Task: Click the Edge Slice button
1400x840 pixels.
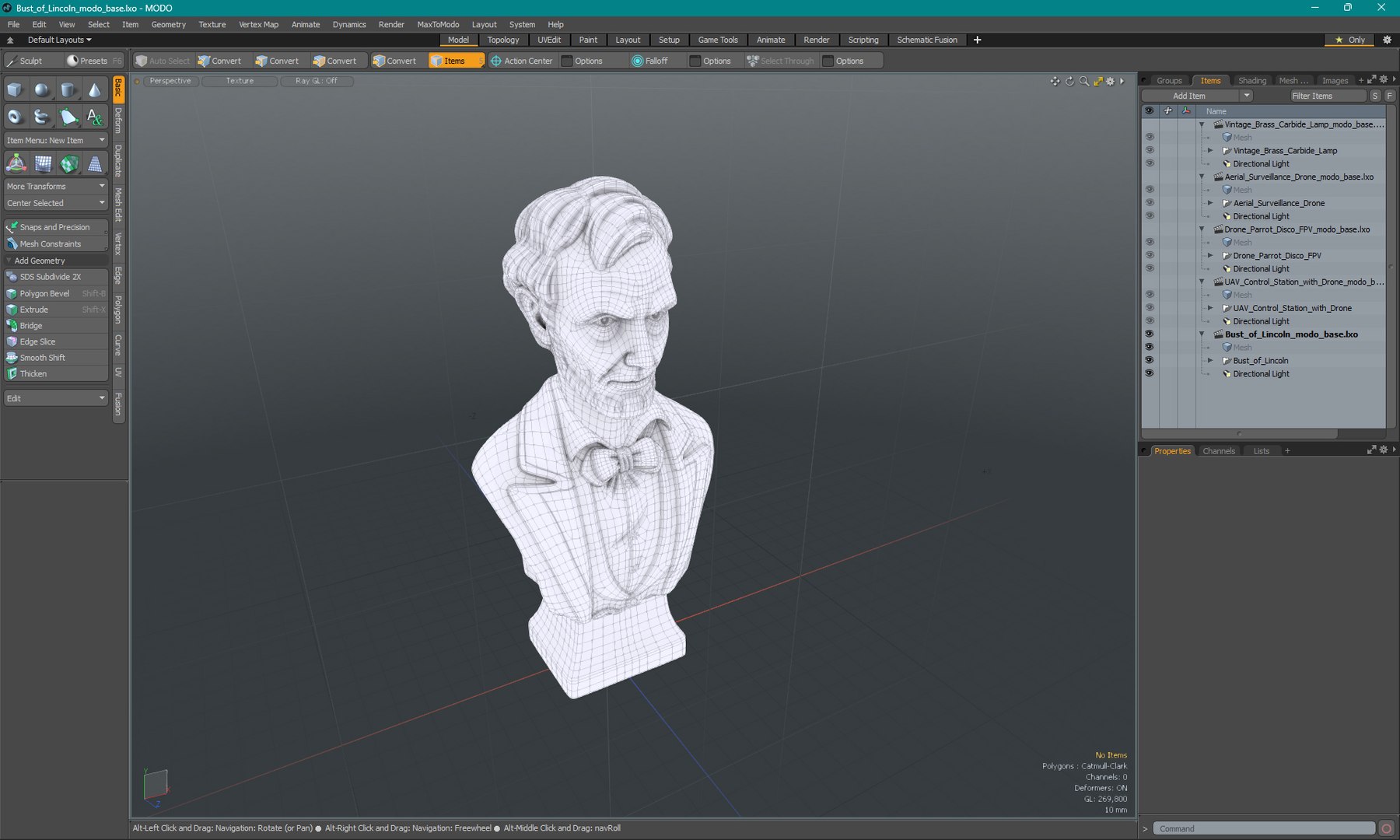Action: [x=55, y=341]
